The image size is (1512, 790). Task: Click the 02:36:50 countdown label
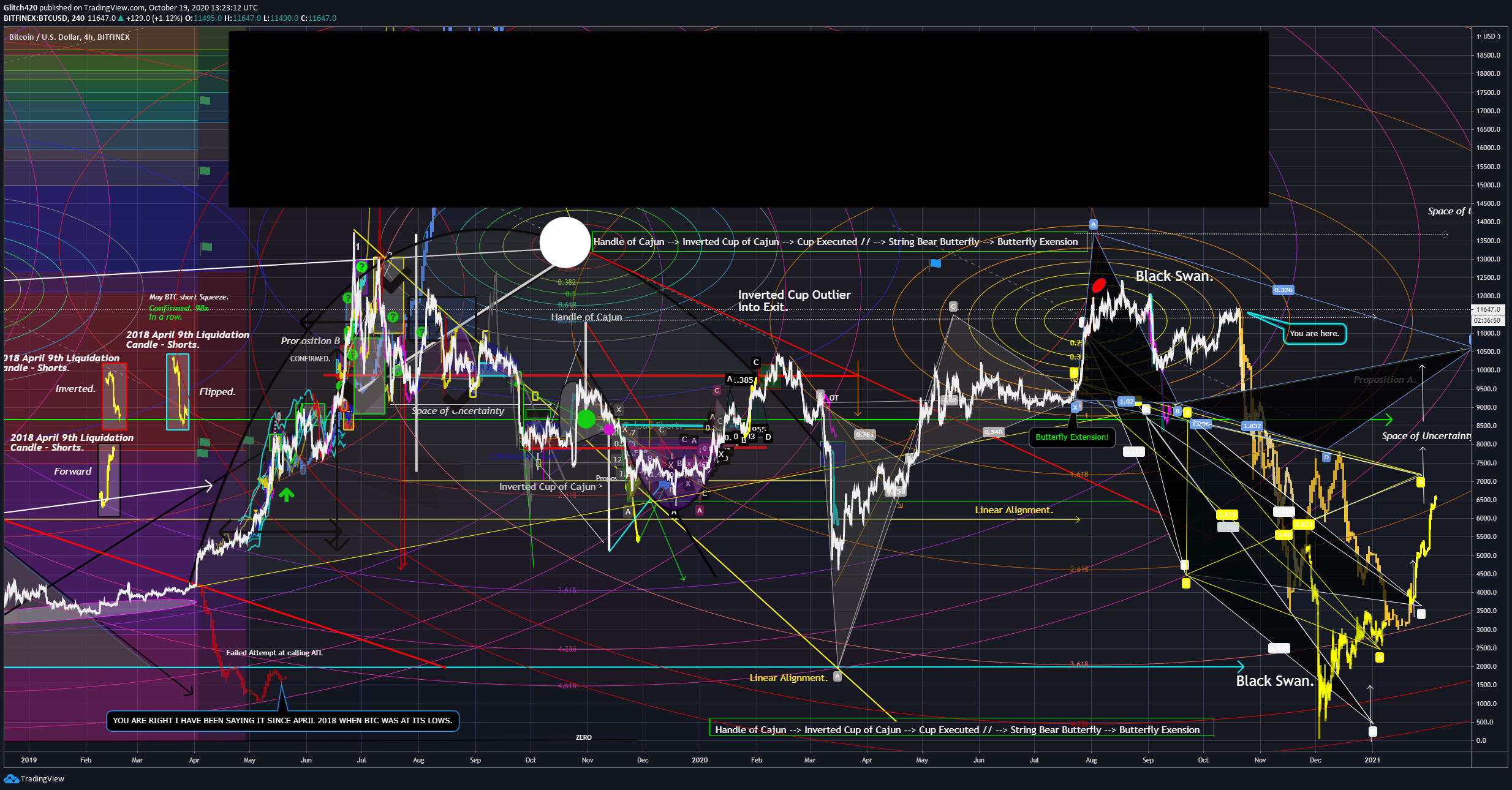click(x=1488, y=320)
